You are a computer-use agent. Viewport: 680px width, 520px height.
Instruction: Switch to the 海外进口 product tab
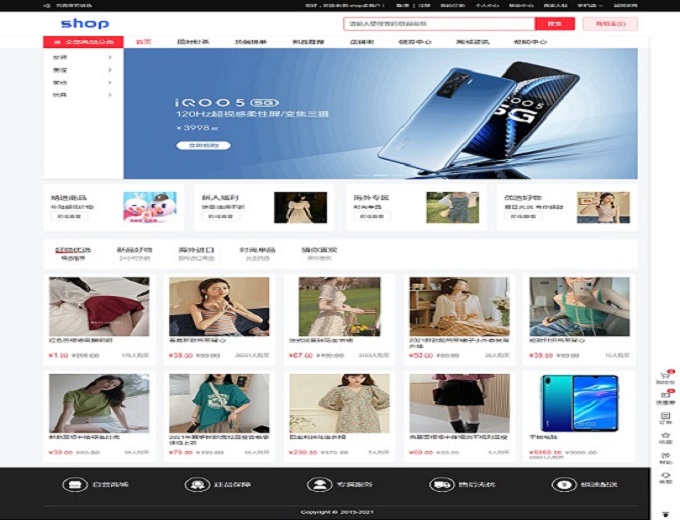(195, 250)
